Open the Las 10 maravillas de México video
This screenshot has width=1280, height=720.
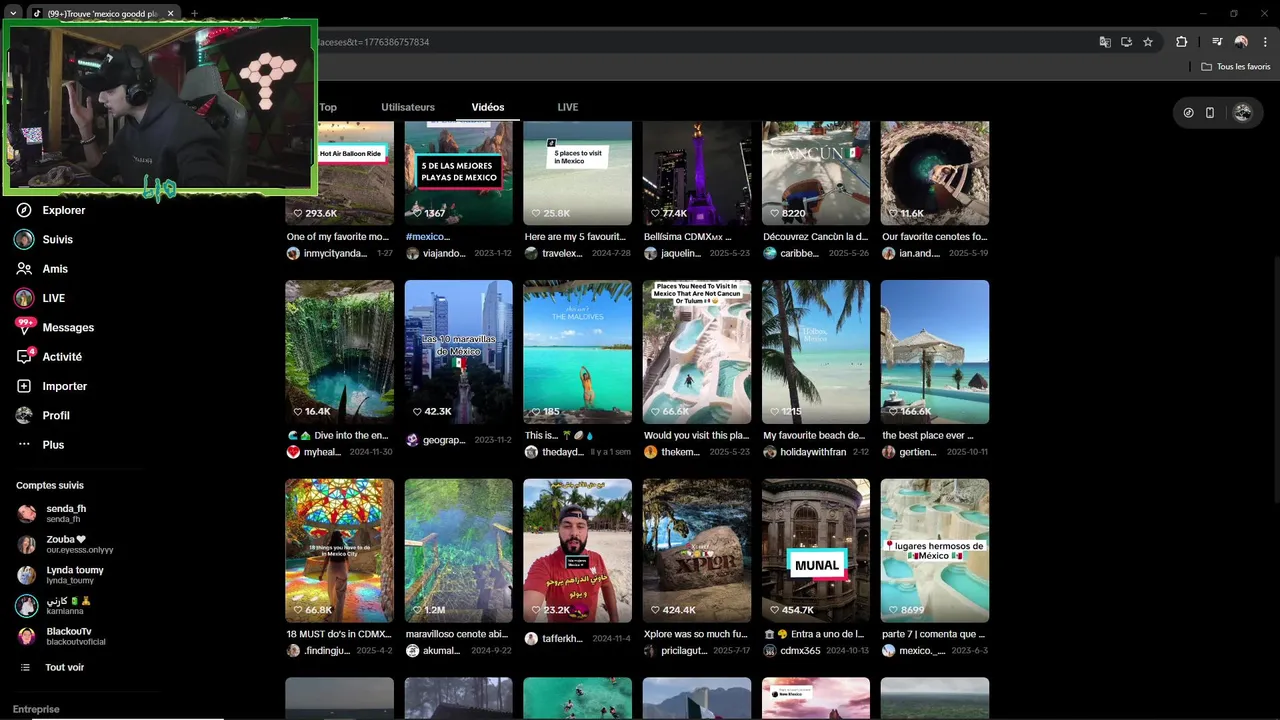click(458, 352)
